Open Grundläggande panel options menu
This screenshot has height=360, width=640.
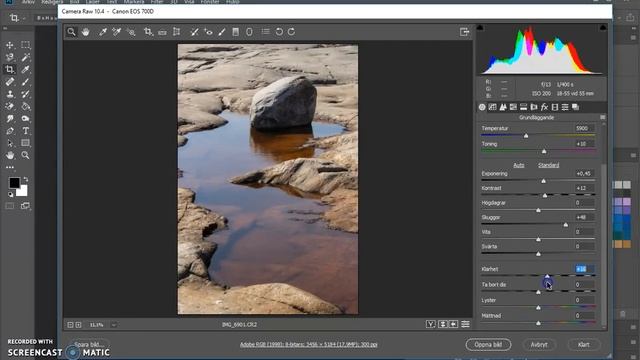(x=602, y=117)
